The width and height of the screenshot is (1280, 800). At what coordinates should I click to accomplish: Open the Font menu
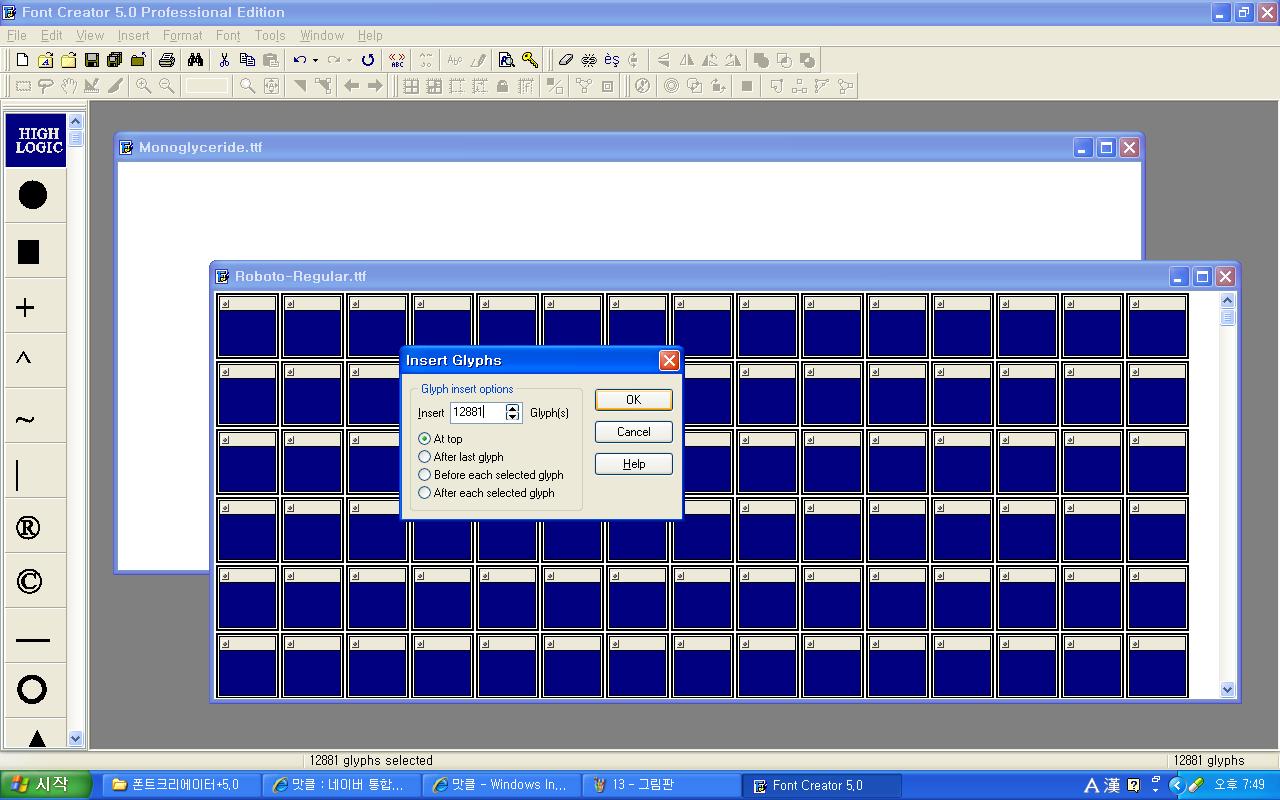click(x=228, y=35)
